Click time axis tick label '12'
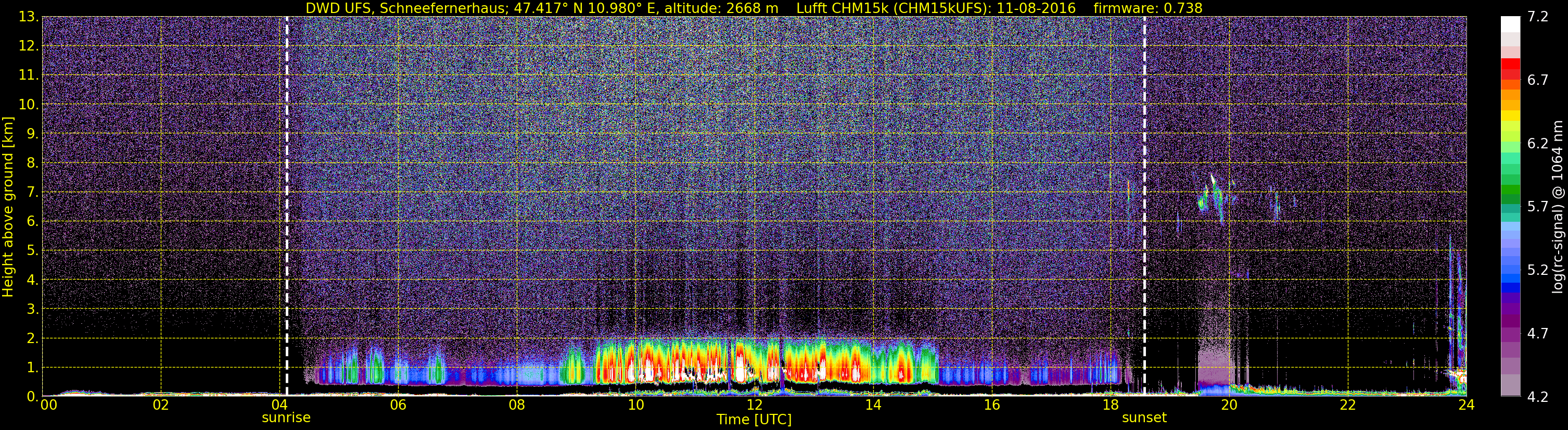The height and width of the screenshot is (430, 1568). click(x=754, y=405)
